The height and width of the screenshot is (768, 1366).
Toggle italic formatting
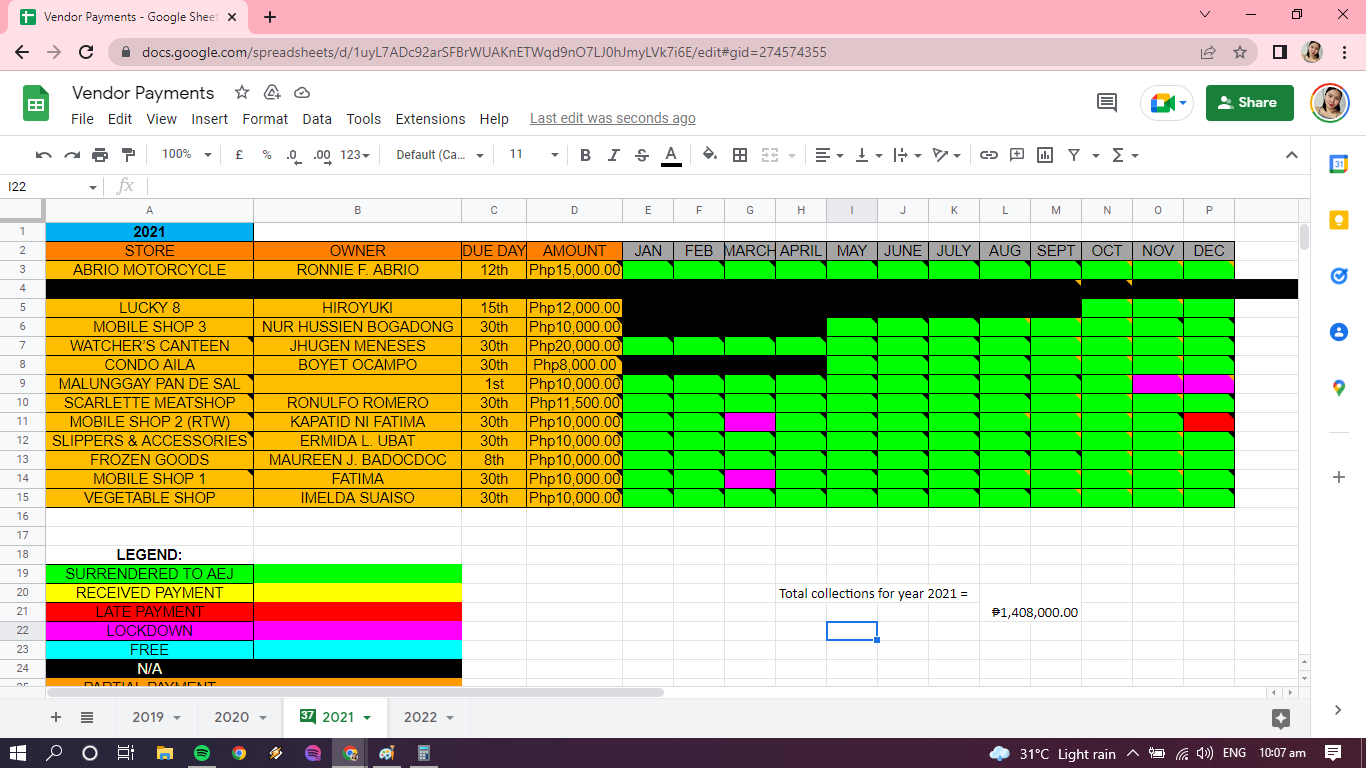[x=614, y=155]
